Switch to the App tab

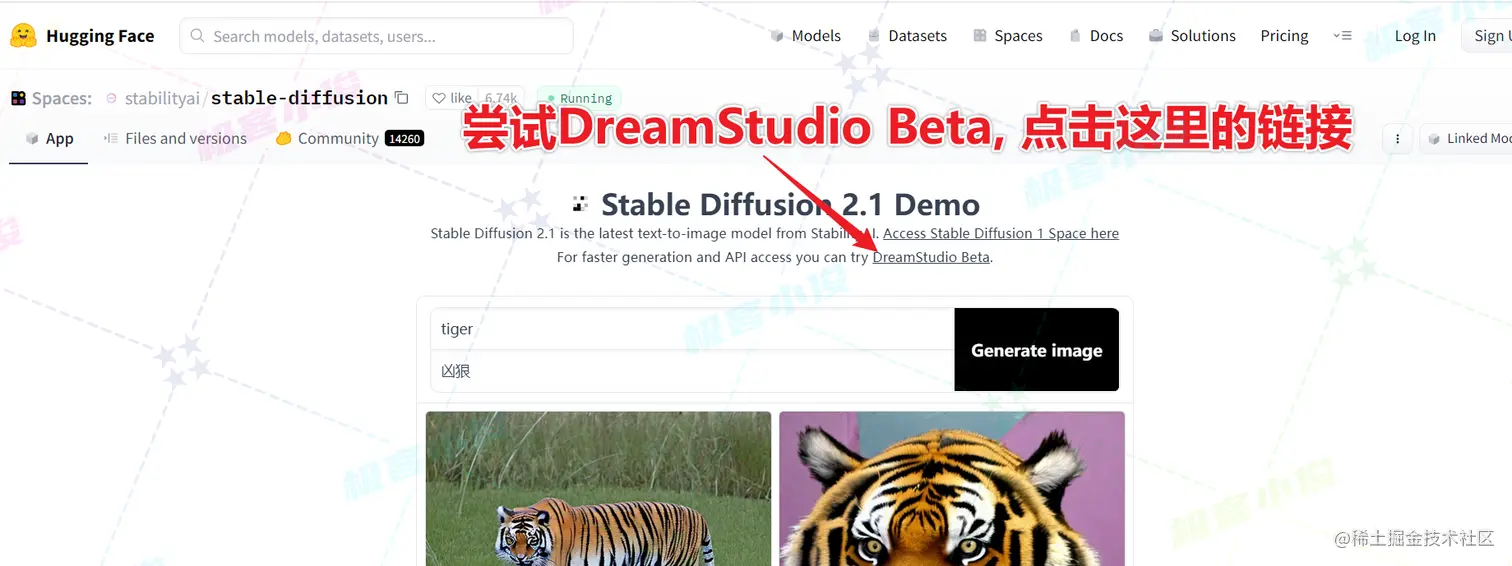click(x=49, y=139)
